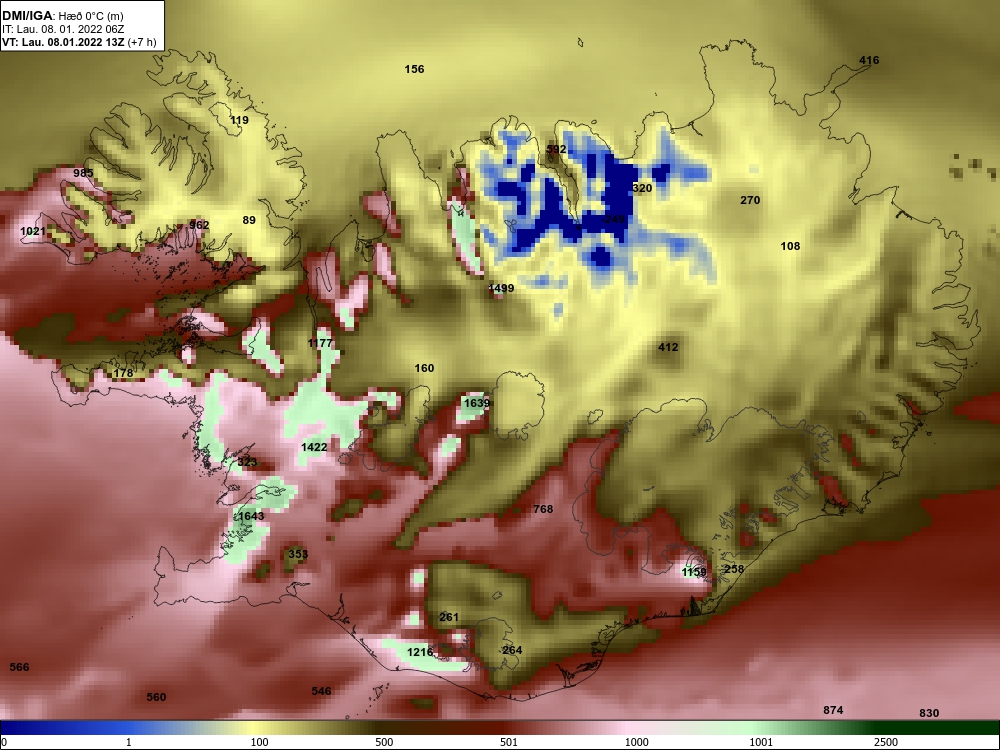Click the 416 value in the northeast

pyautogui.click(x=869, y=61)
